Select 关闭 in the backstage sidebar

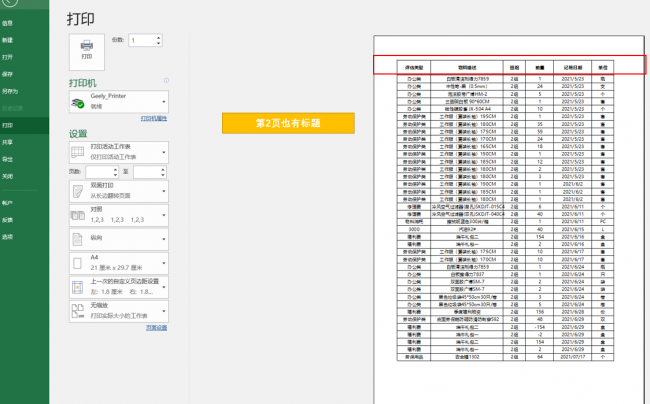point(7,176)
